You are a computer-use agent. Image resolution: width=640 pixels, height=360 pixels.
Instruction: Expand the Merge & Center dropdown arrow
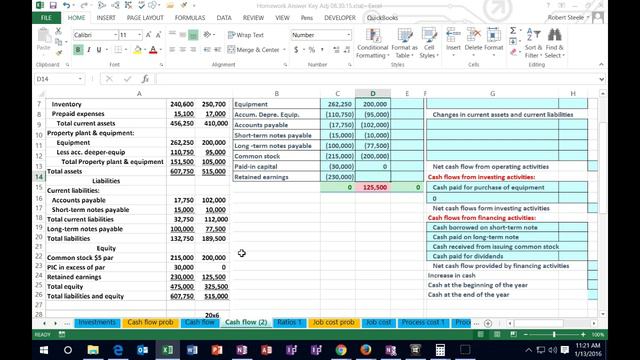tap(284, 50)
